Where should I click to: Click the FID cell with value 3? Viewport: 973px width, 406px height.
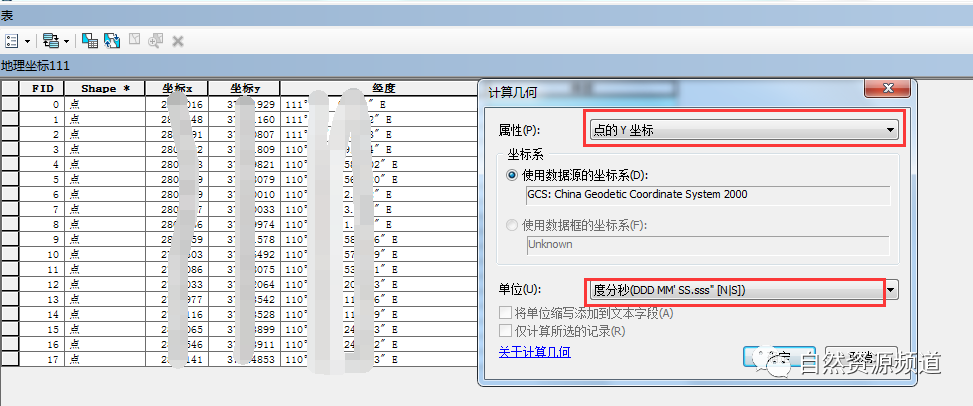[42, 150]
